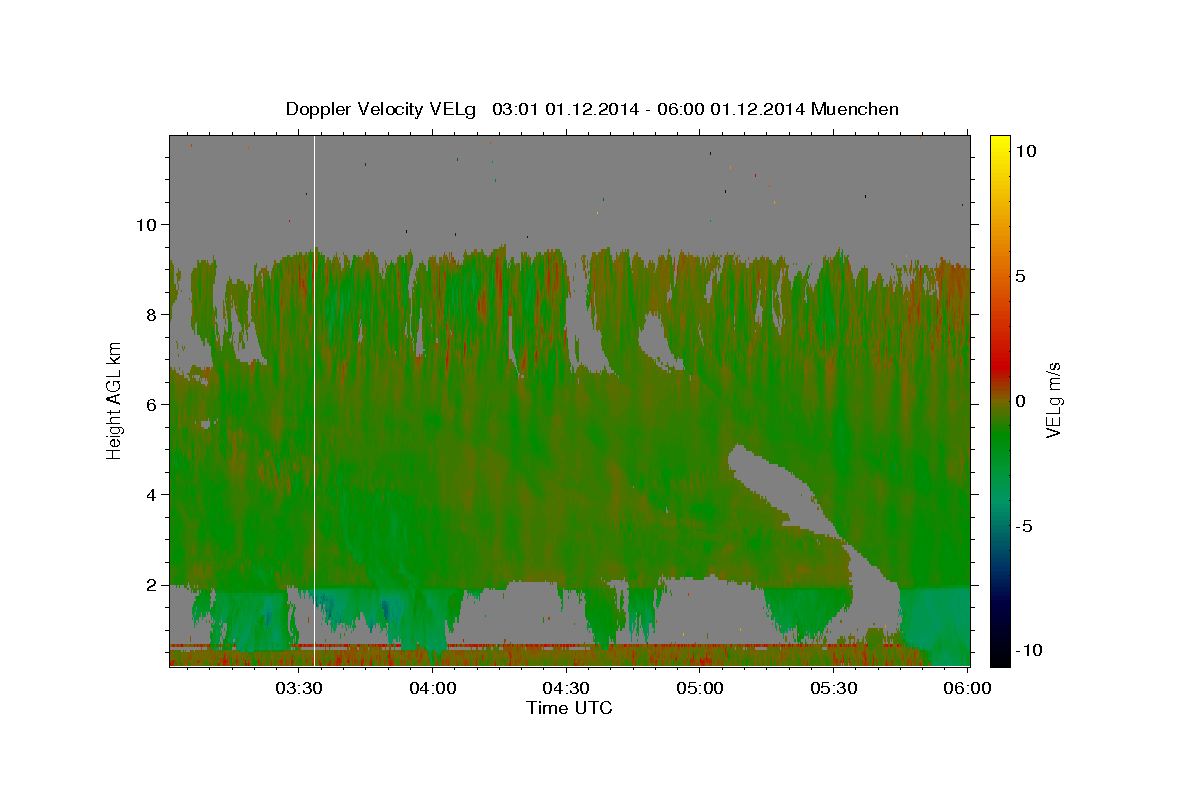1200x800 pixels.
Task: Click the 04:00 time tick label
Action: 434,688
